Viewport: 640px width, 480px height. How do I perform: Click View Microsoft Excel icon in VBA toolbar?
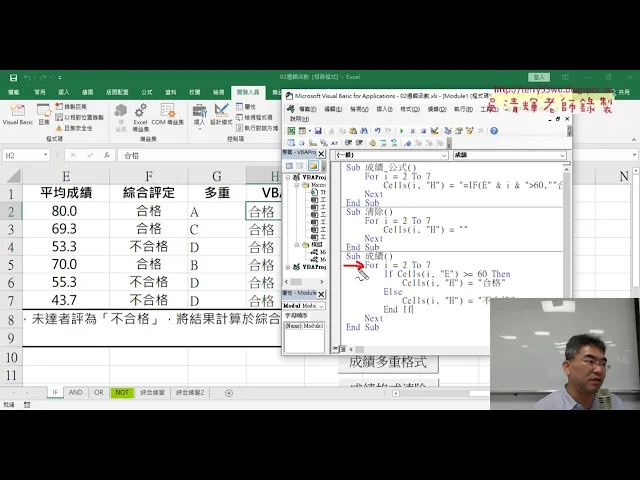291,131
